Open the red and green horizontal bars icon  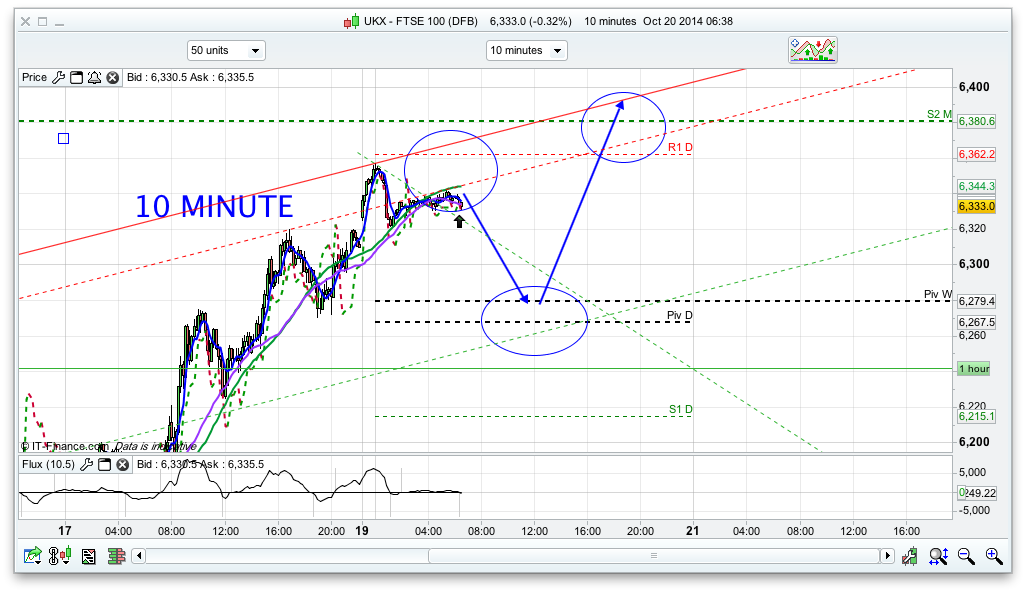click(116, 556)
